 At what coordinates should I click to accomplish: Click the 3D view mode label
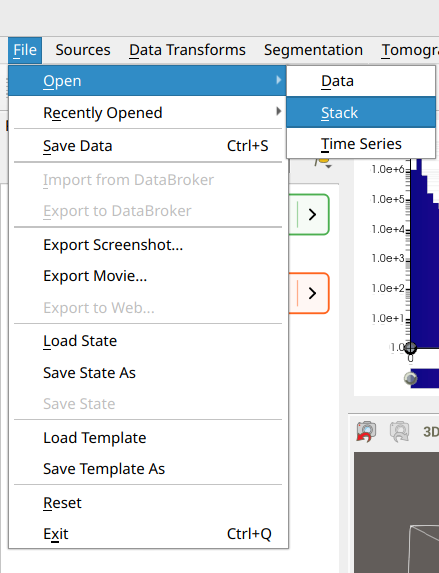[431, 432]
